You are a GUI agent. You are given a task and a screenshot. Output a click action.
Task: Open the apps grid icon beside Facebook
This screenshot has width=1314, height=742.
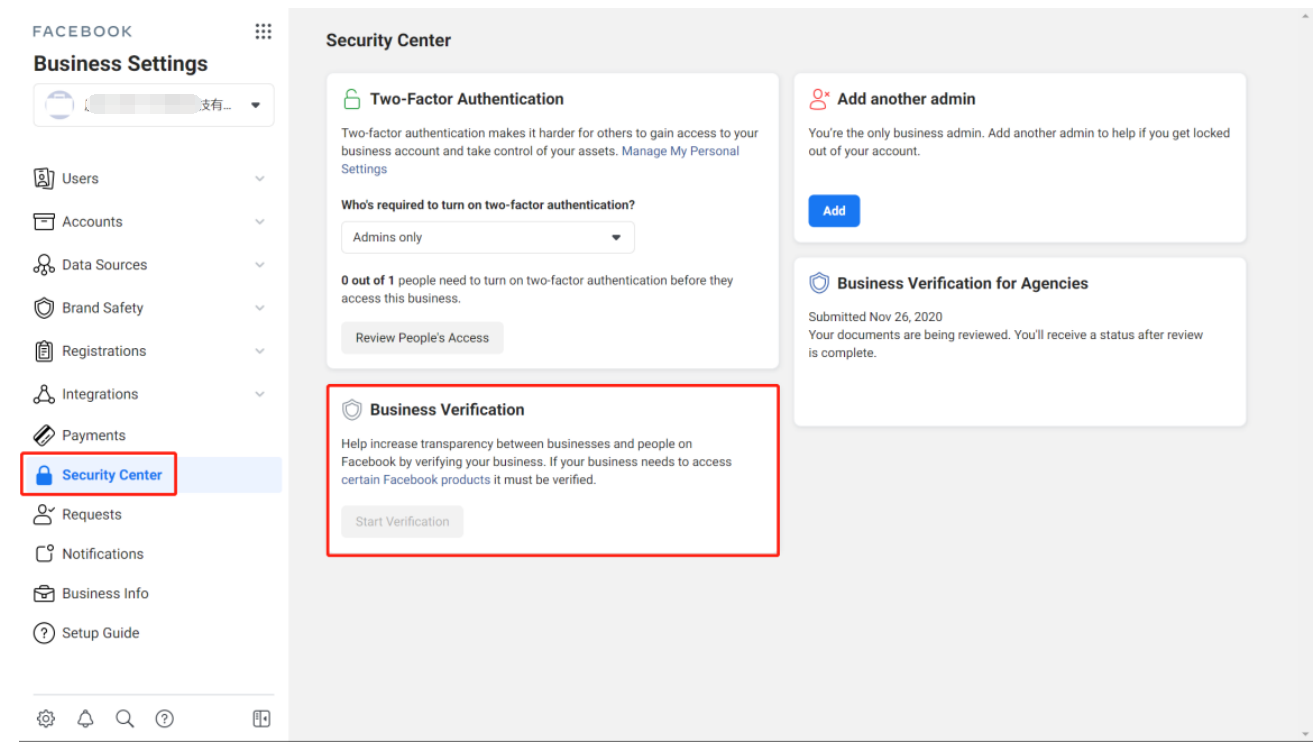(263, 32)
